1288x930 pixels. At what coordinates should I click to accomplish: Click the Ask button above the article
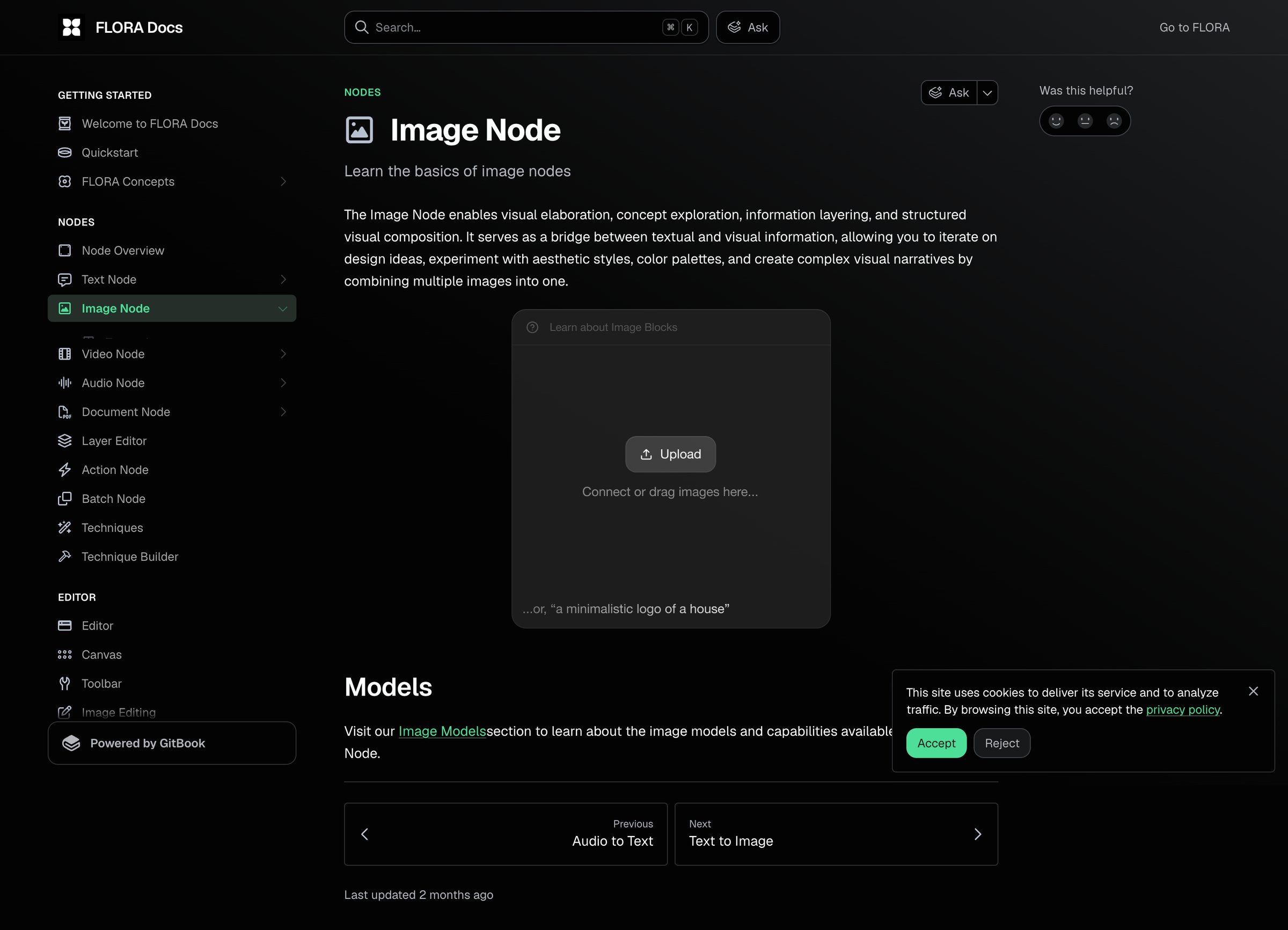point(949,92)
